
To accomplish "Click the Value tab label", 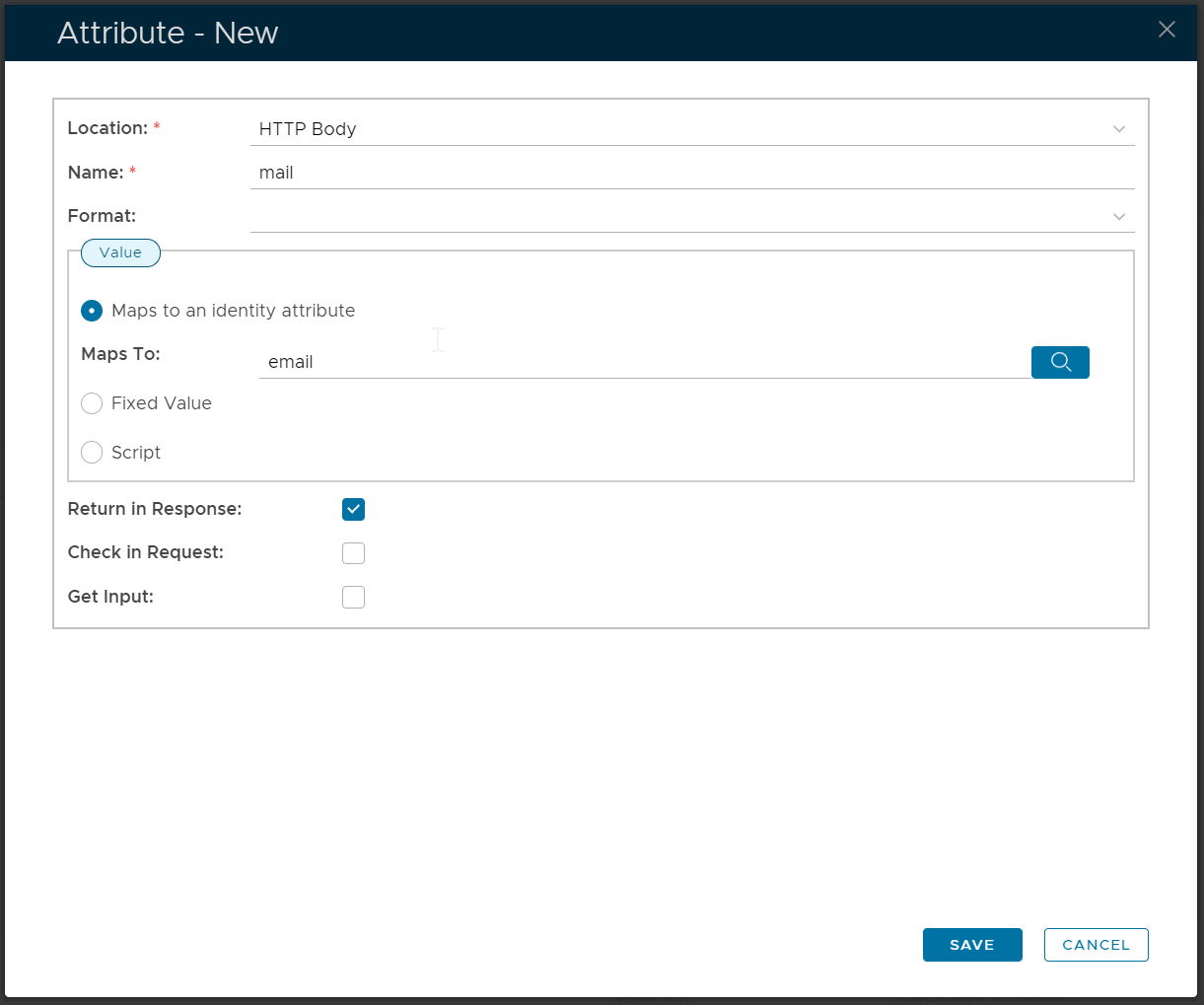I will point(120,252).
